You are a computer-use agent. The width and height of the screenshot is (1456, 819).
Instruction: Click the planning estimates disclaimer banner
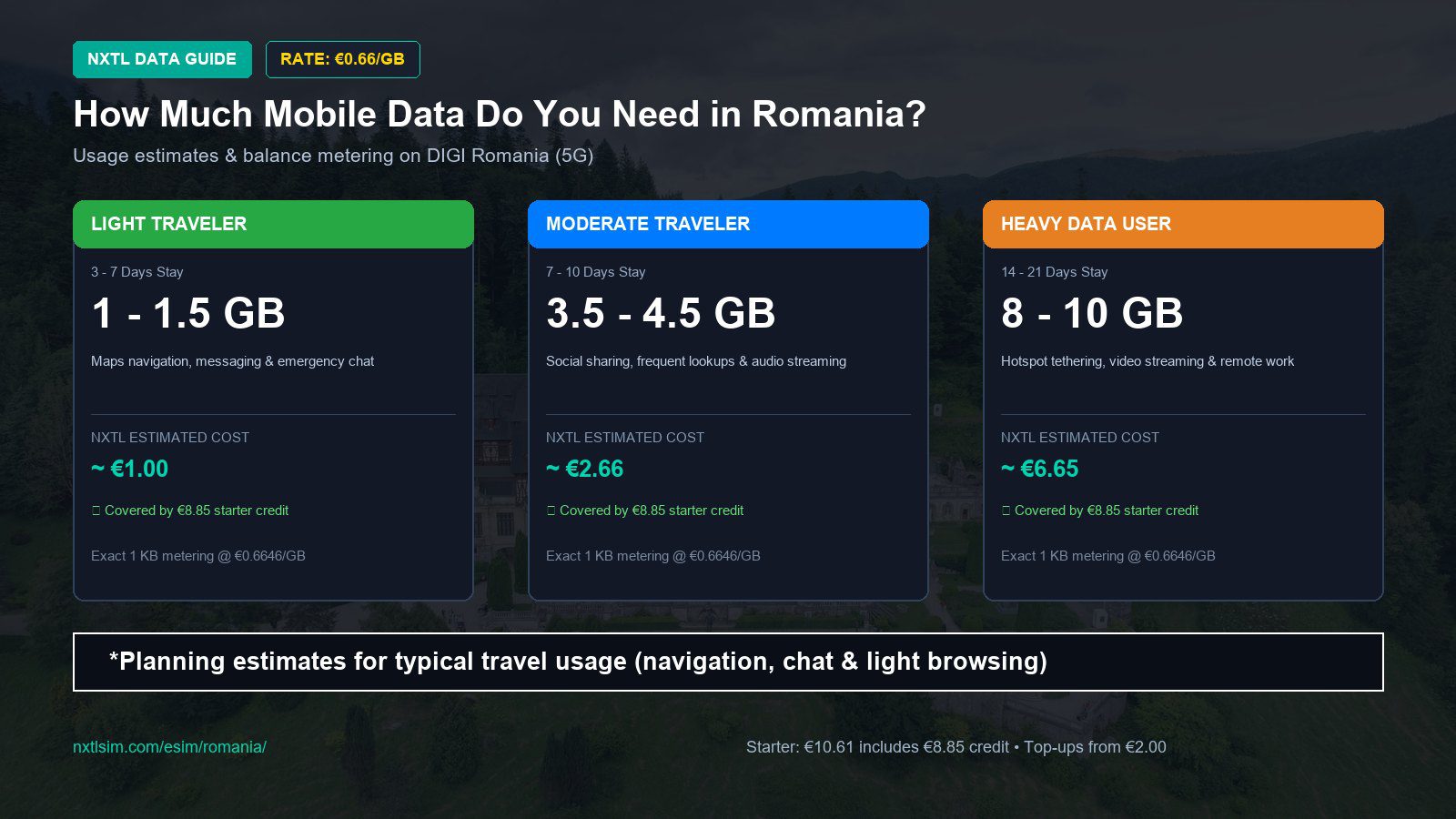point(728,662)
